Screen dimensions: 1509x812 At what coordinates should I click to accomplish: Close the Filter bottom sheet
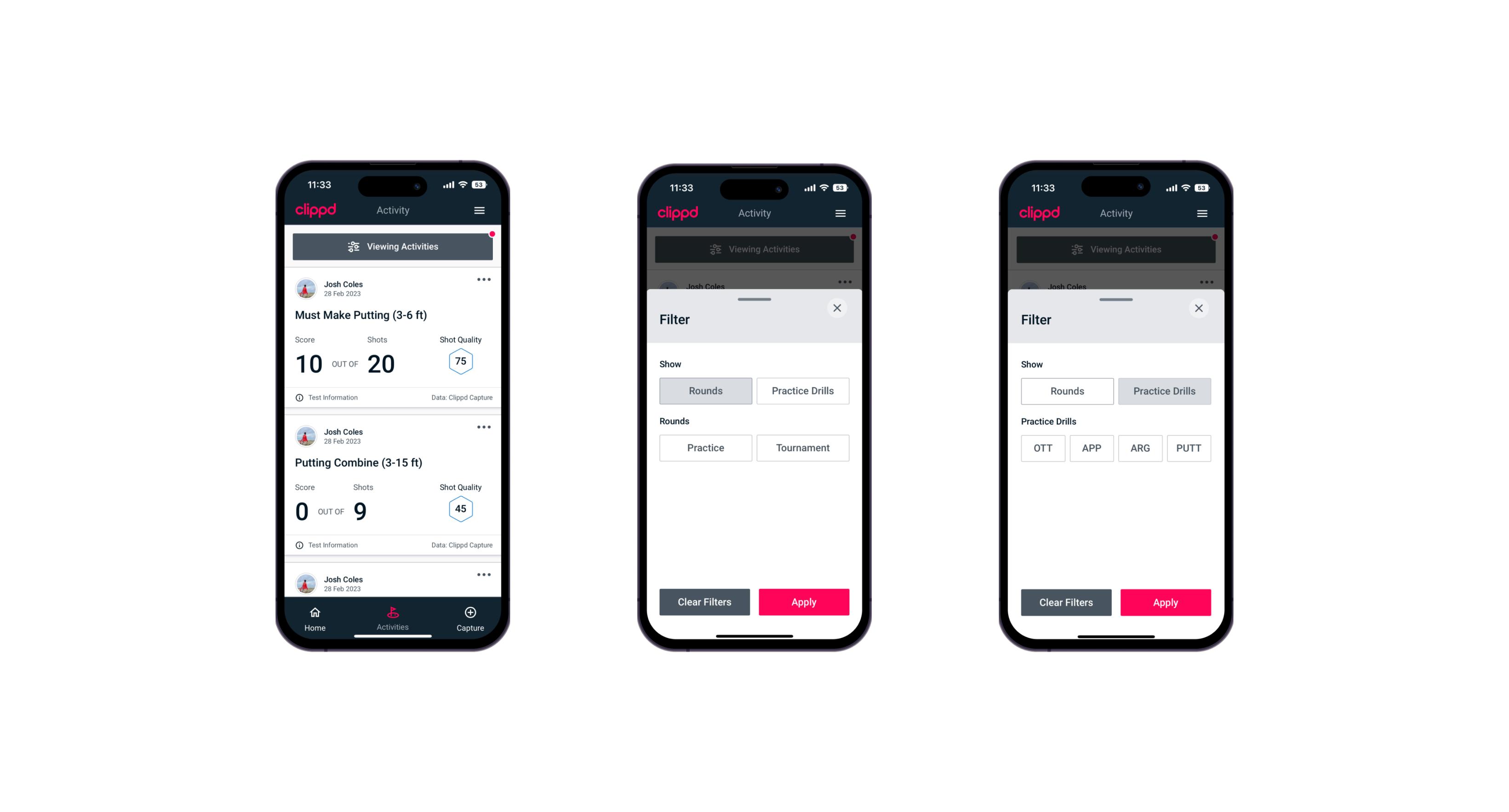(838, 308)
